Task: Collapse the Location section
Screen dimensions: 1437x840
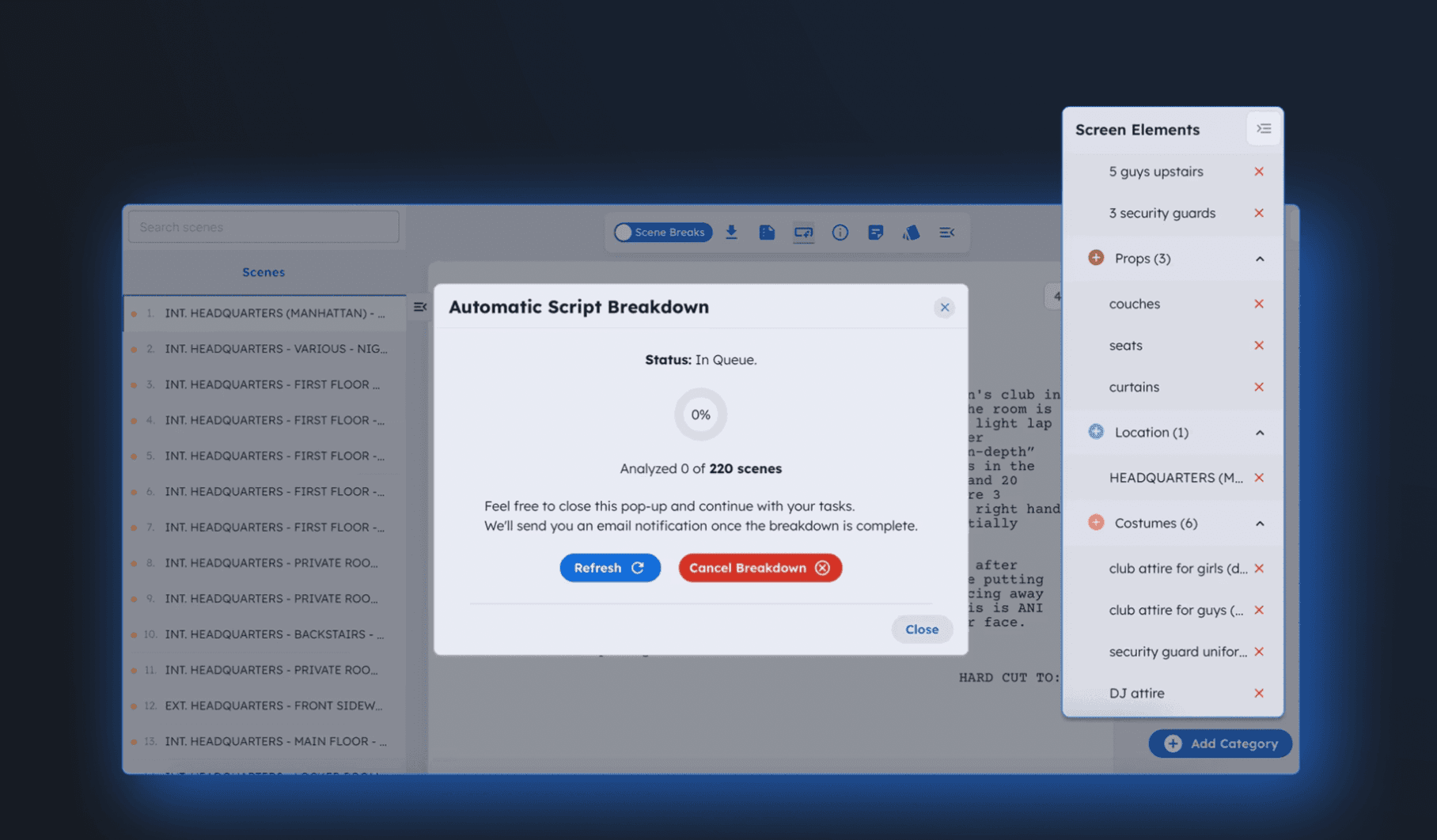Action: [1261, 433]
